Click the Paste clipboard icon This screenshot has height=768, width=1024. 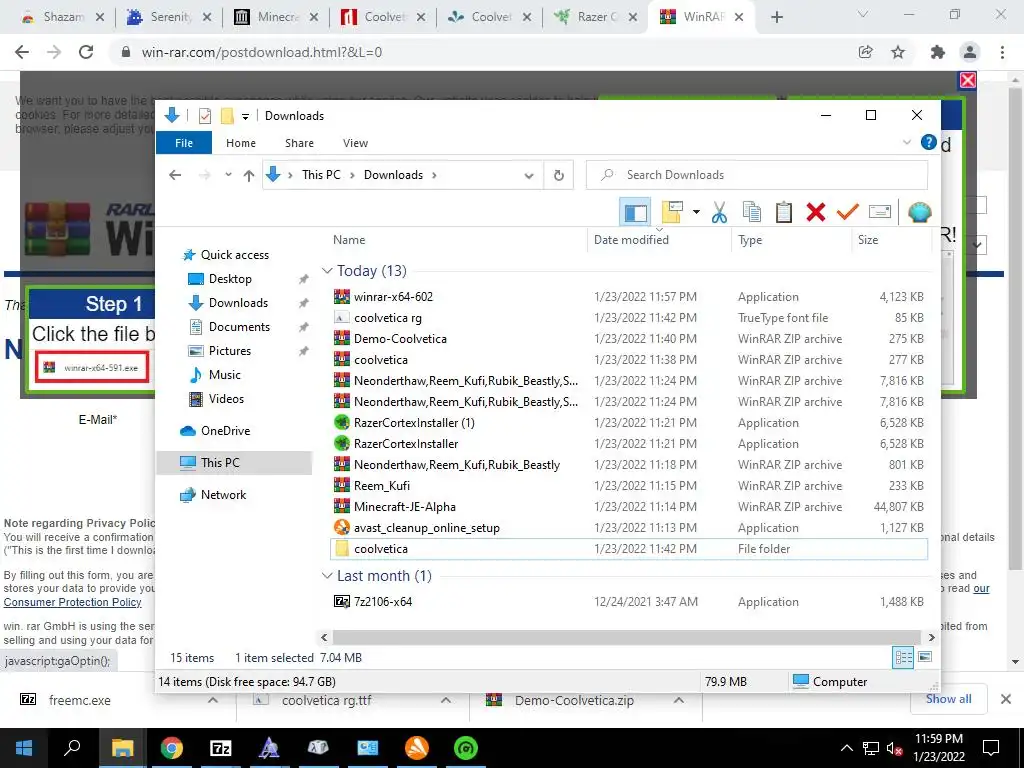tap(784, 212)
